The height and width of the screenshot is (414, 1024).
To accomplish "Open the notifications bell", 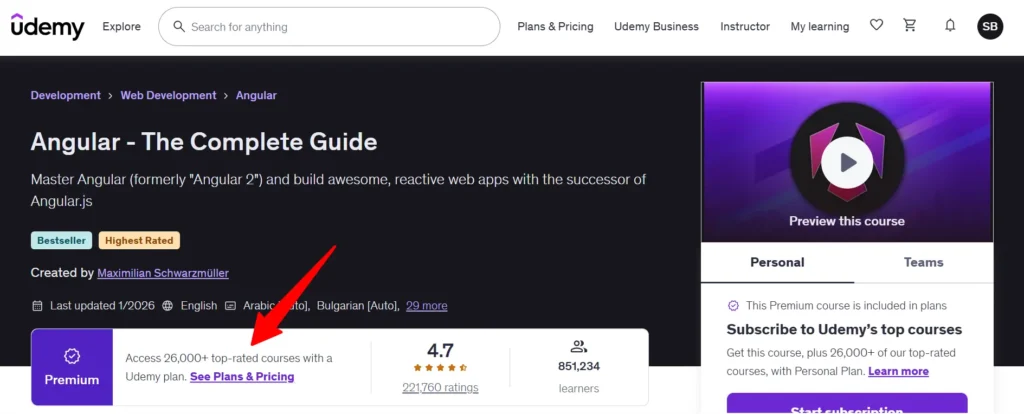I will click(950, 26).
